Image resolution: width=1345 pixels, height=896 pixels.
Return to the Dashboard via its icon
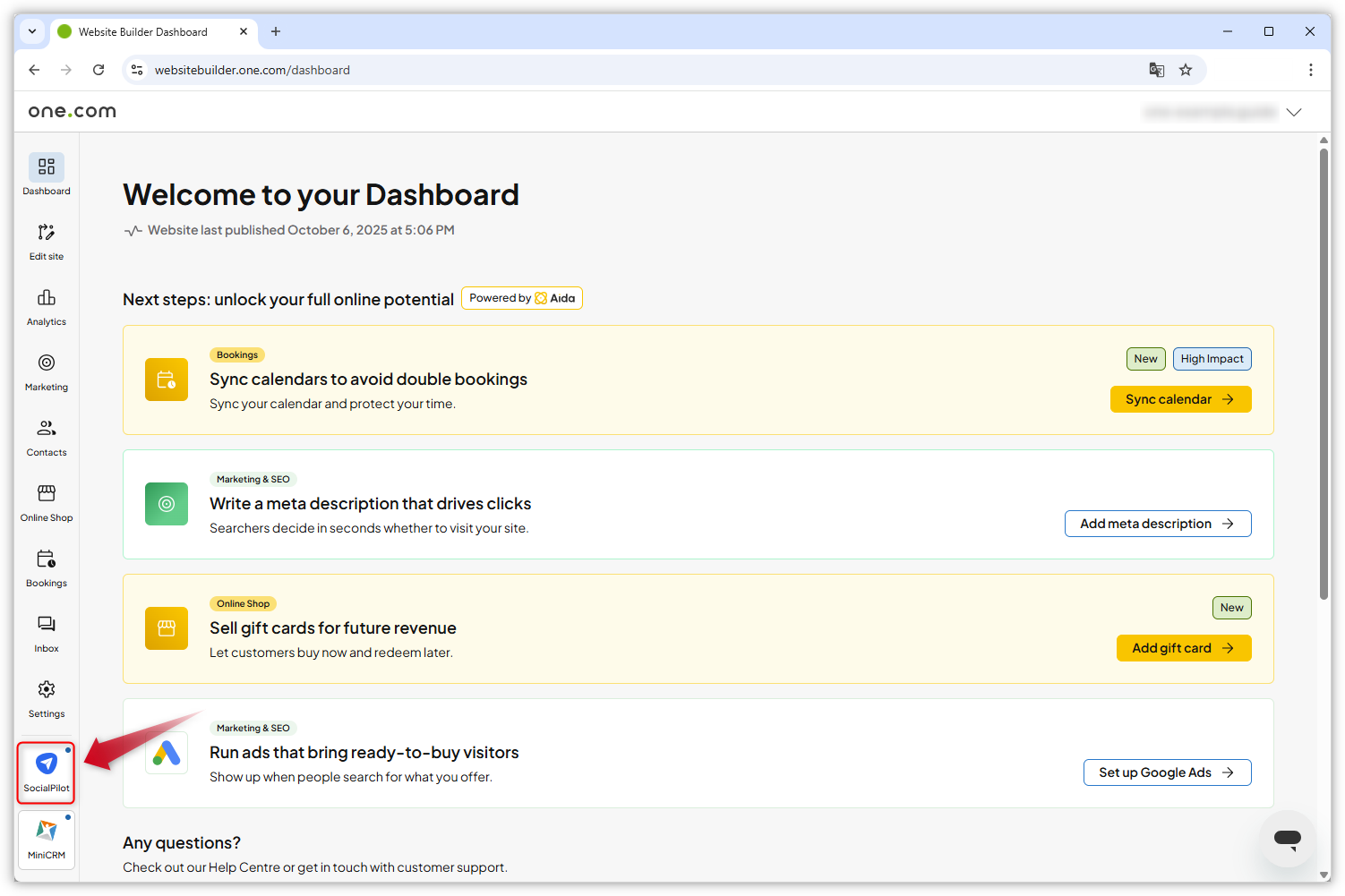46,175
